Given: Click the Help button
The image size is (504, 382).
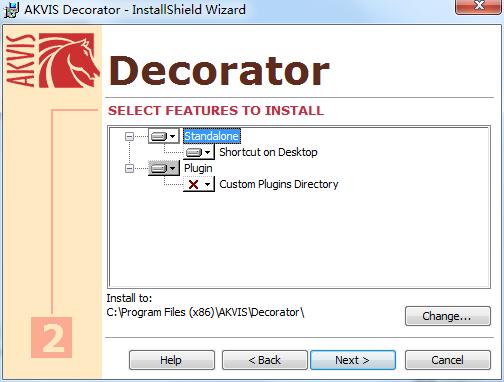Looking at the screenshot, I should pos(172,360).
